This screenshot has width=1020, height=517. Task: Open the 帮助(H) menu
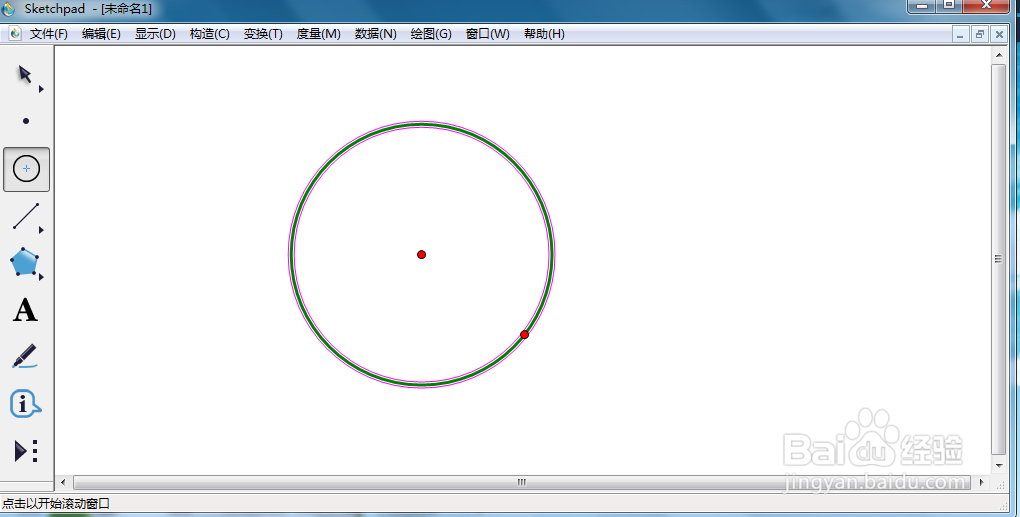pyautogui.click(x=544, y=34)
